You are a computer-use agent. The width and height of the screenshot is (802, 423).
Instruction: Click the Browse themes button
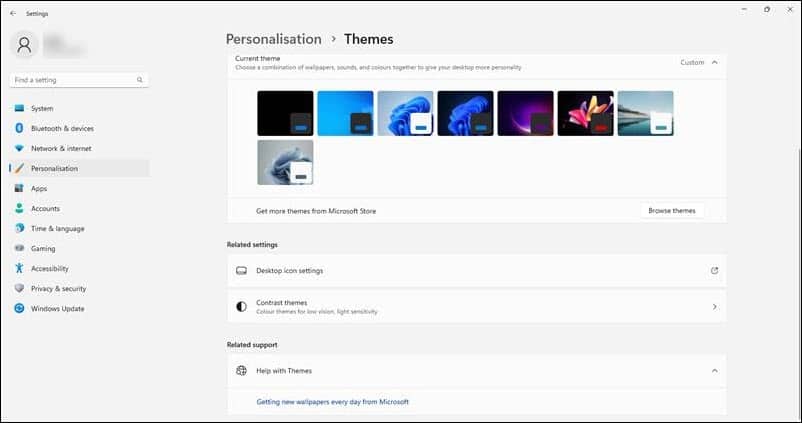[672, 211]
